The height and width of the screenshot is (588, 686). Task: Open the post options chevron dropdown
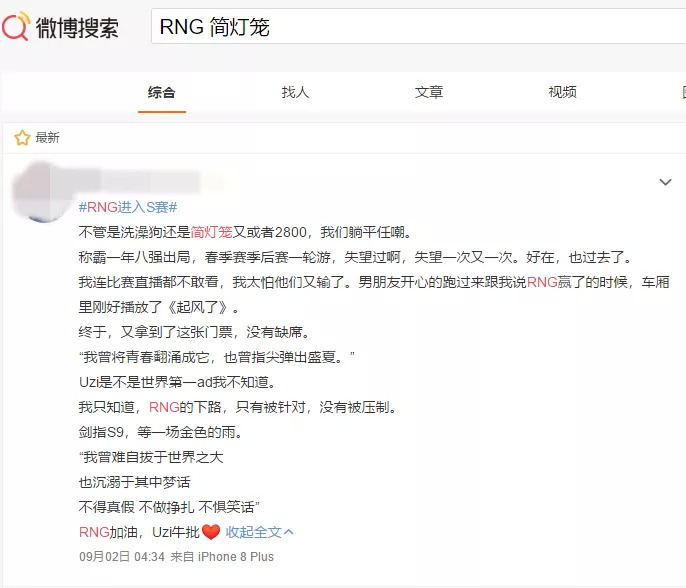(x=665, y=182)
